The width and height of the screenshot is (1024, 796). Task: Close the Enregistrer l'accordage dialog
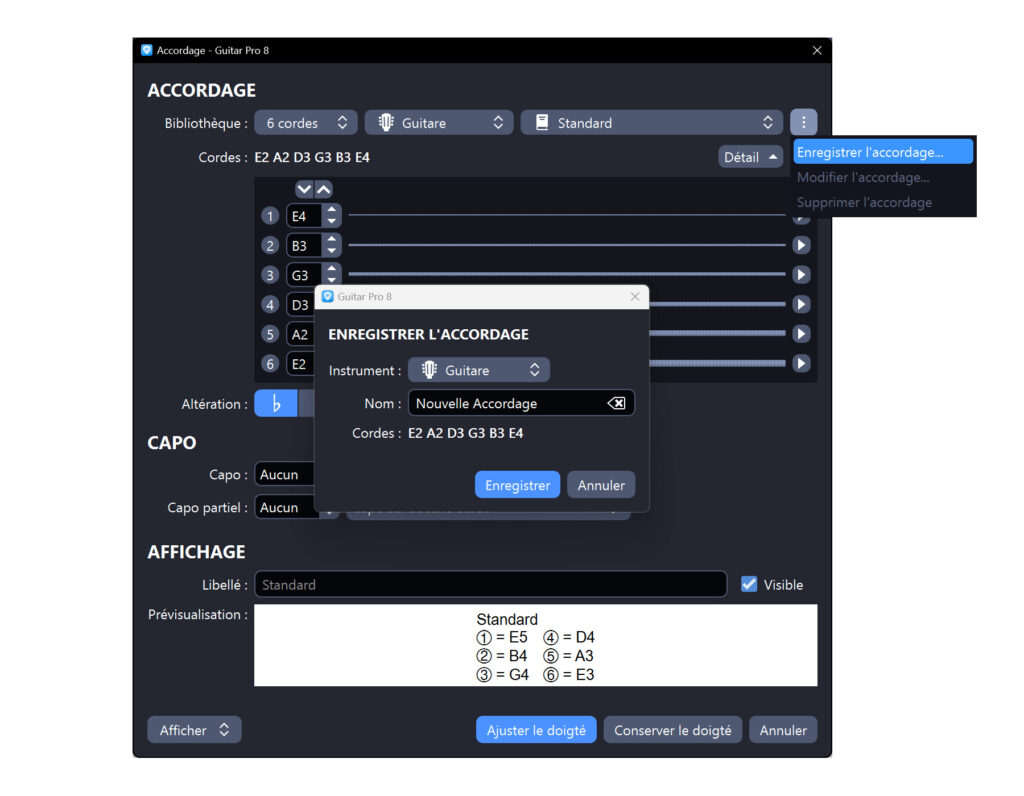pyautogui.click(x=635, y=296)
